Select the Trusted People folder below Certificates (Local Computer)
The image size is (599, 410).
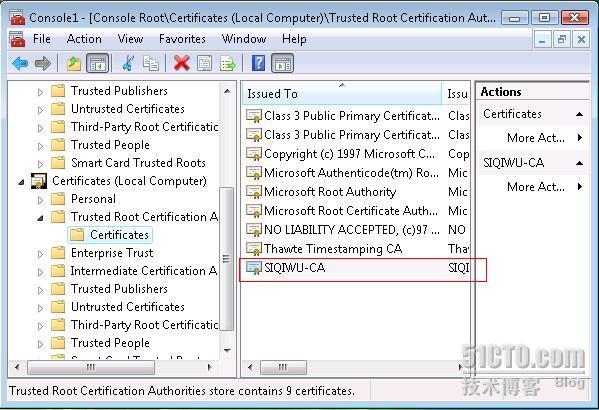(110, 343)
